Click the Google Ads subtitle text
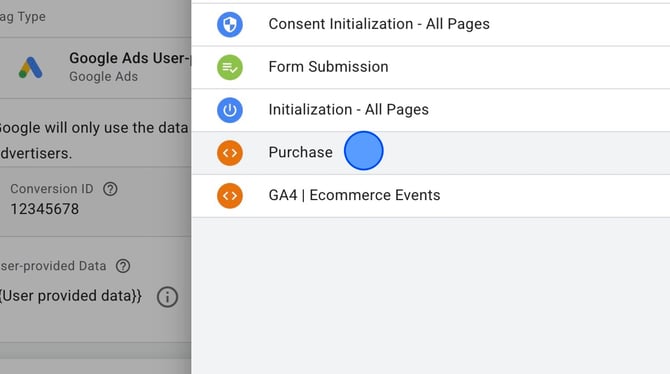670x374 pixels. pos(103,77)
